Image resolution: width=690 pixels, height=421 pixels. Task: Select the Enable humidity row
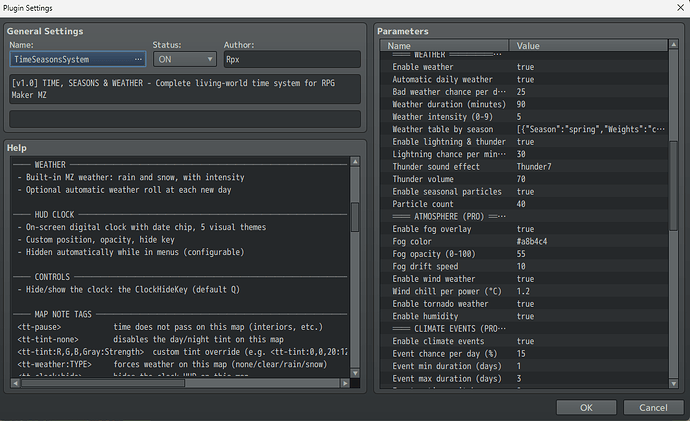click(524, 316)
